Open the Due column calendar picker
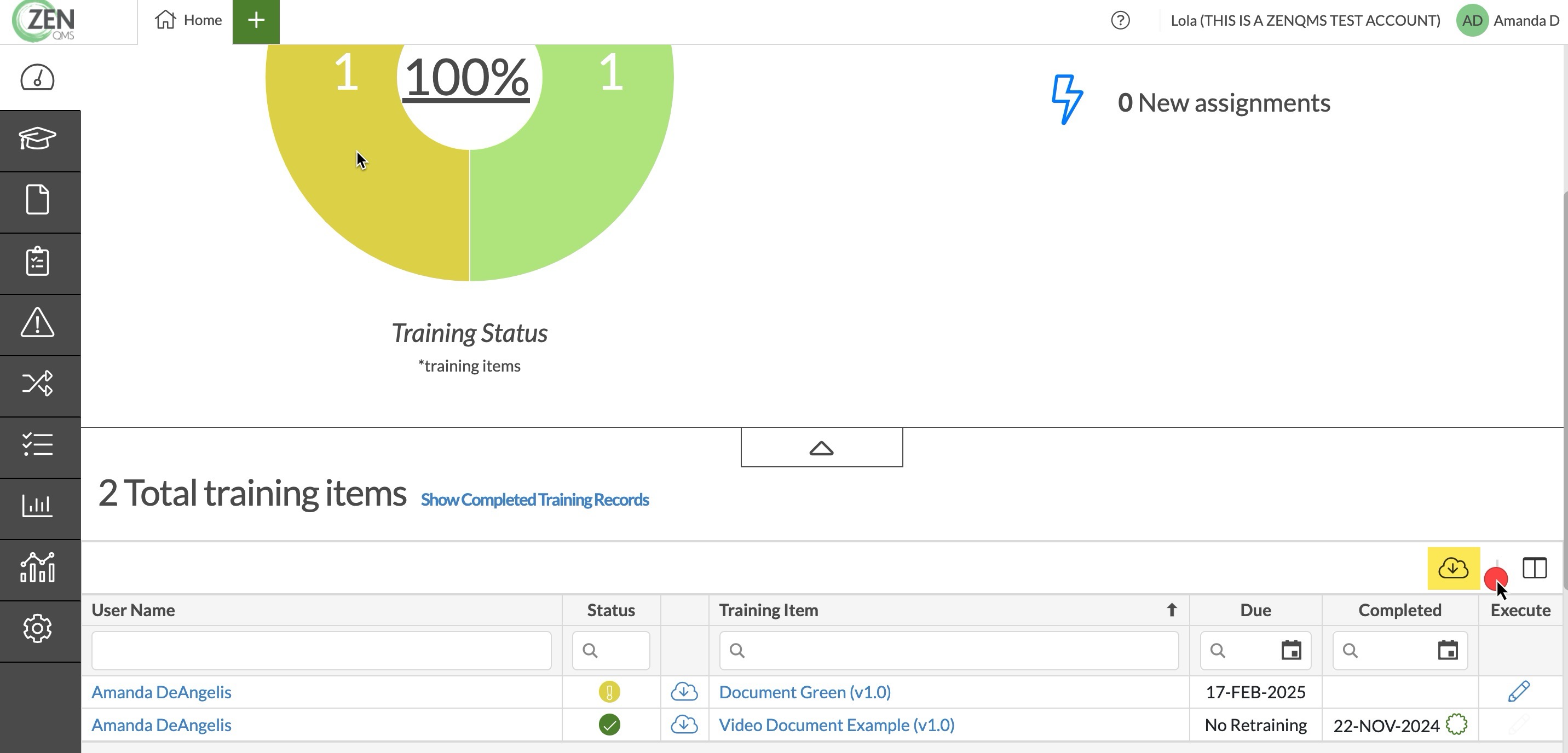This screenshot has width=1568, height=753. tap(1291, 650)
